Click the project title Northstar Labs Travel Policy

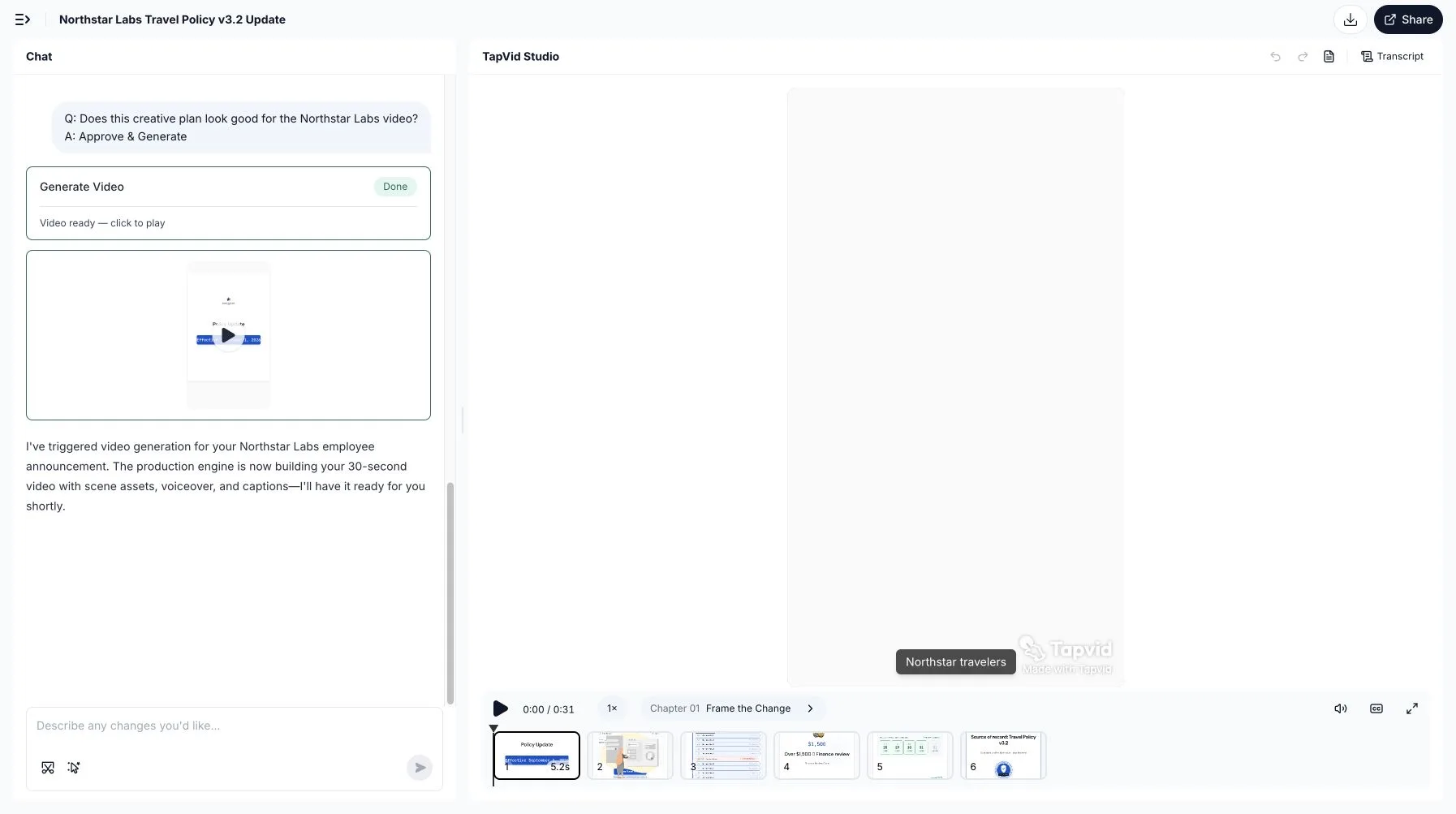coord(172,19)
